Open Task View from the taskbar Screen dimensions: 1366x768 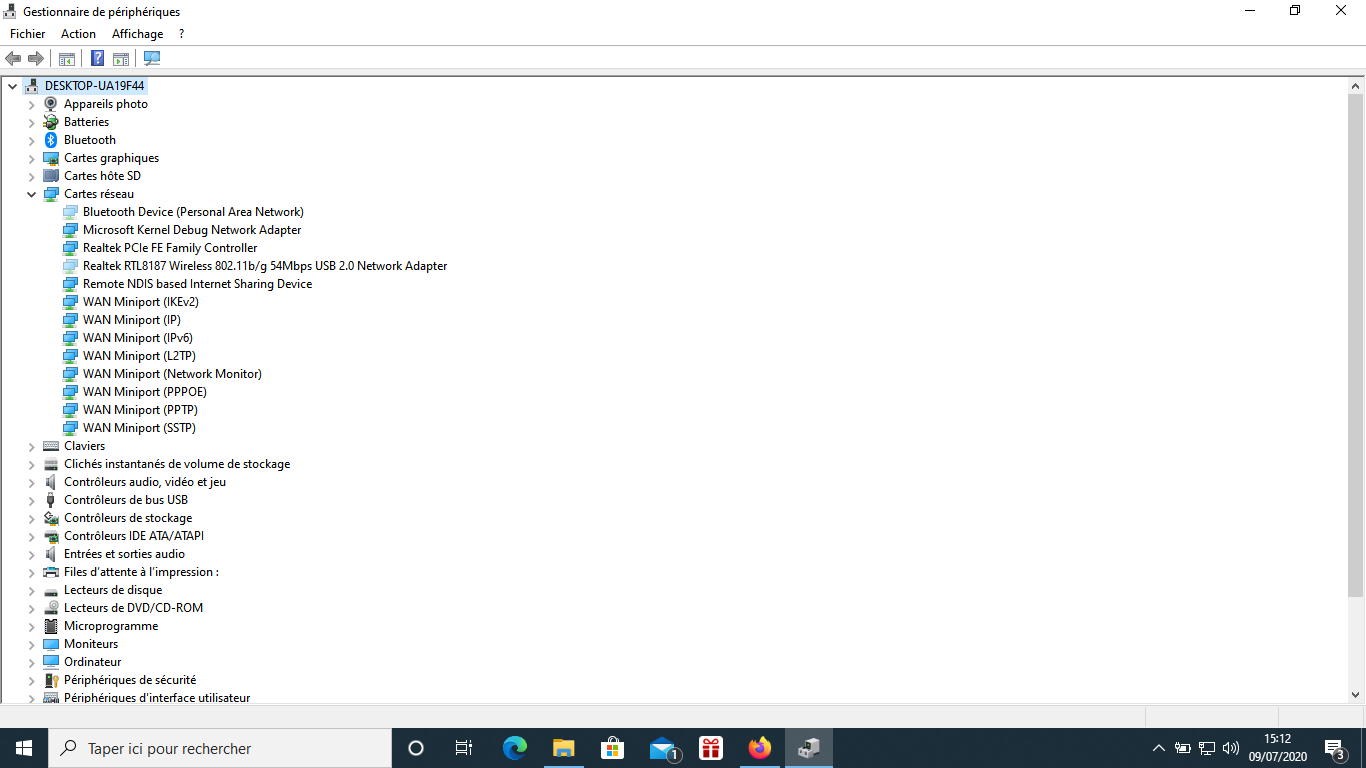click(x=464, y=748)
